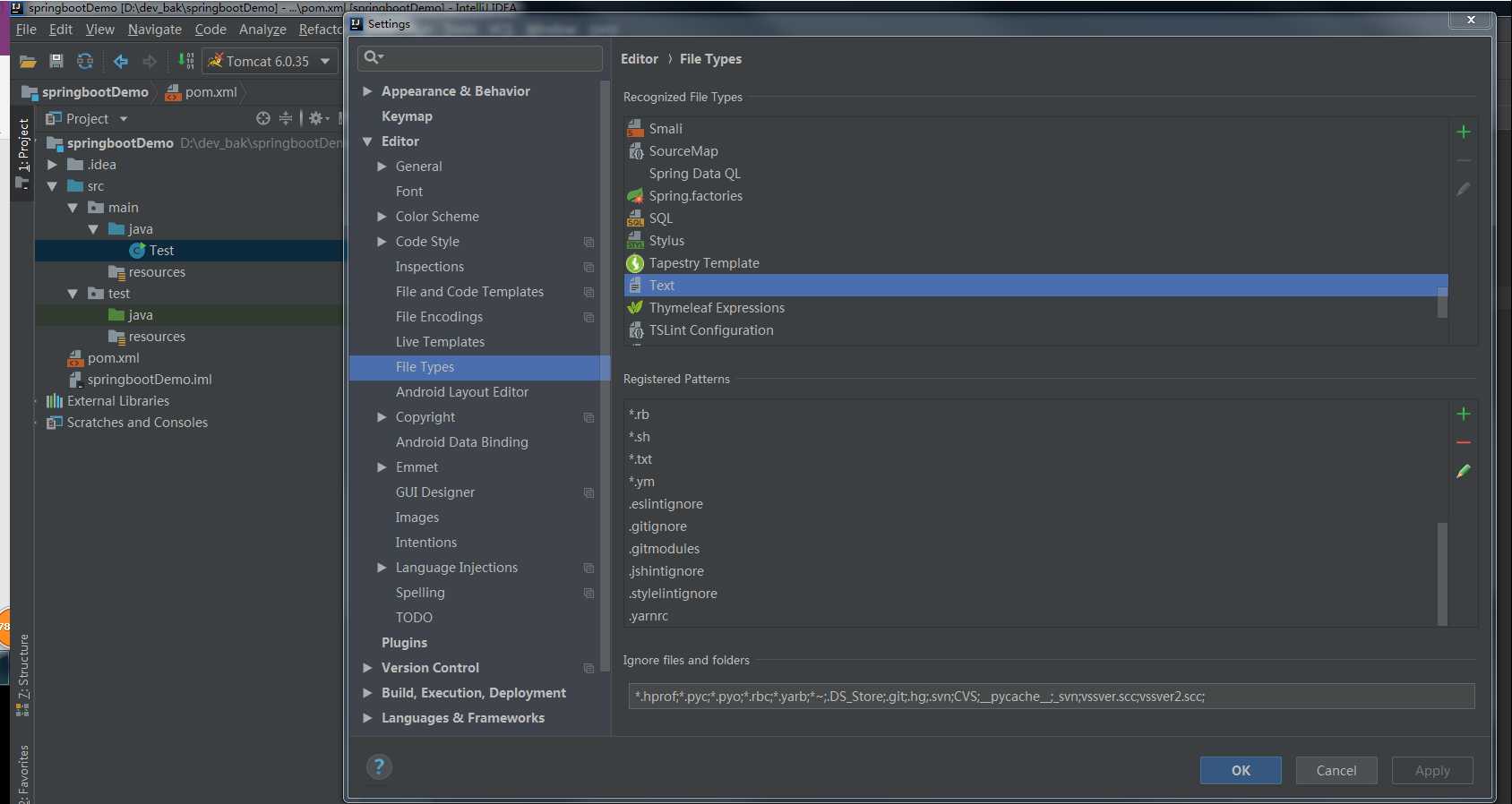Click the File Encodings project-level icon
This screenshot has width=1512, height=804.
[588, 317]
